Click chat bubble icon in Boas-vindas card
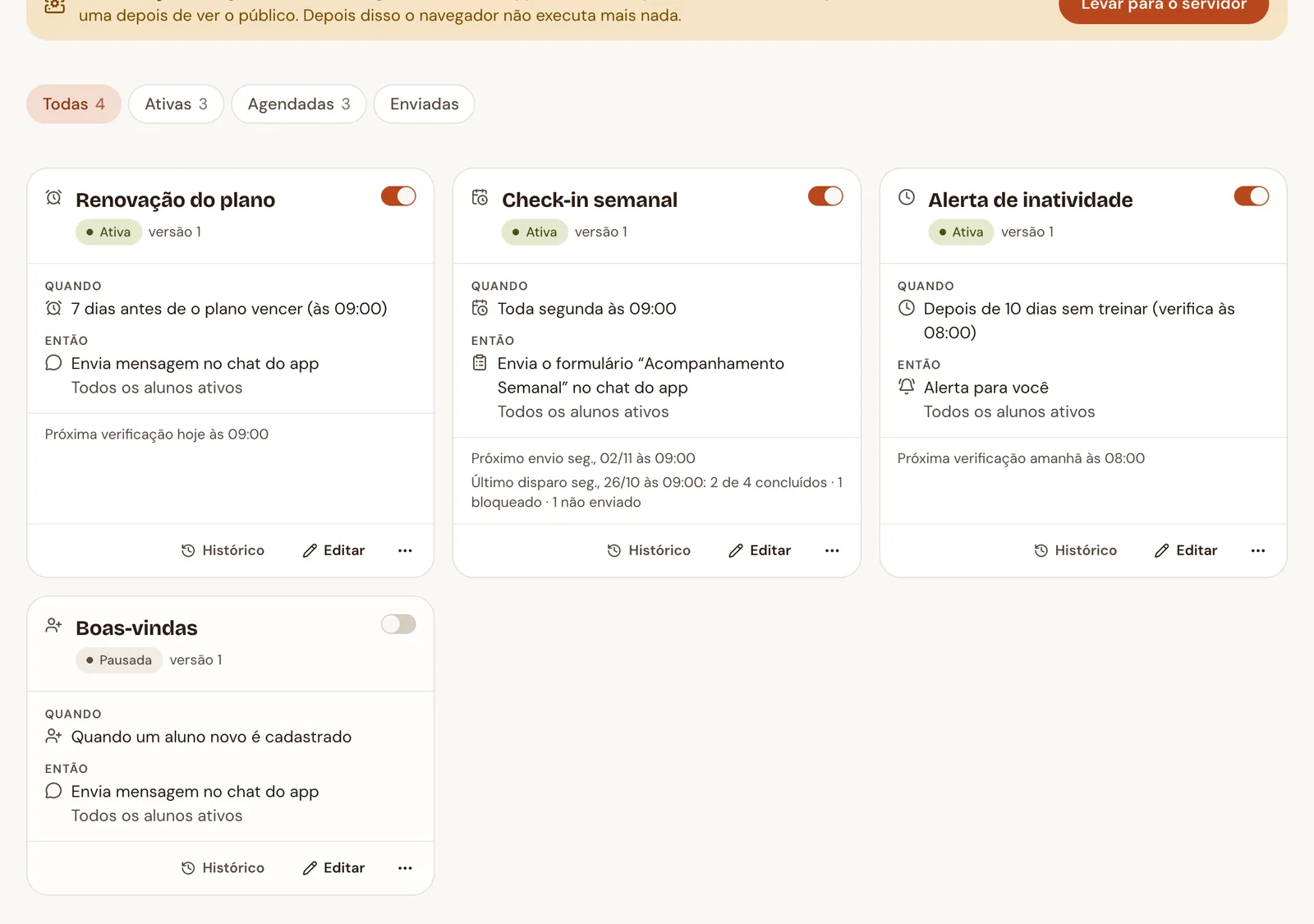The image size is (1314, 924). tap(53, 791)
